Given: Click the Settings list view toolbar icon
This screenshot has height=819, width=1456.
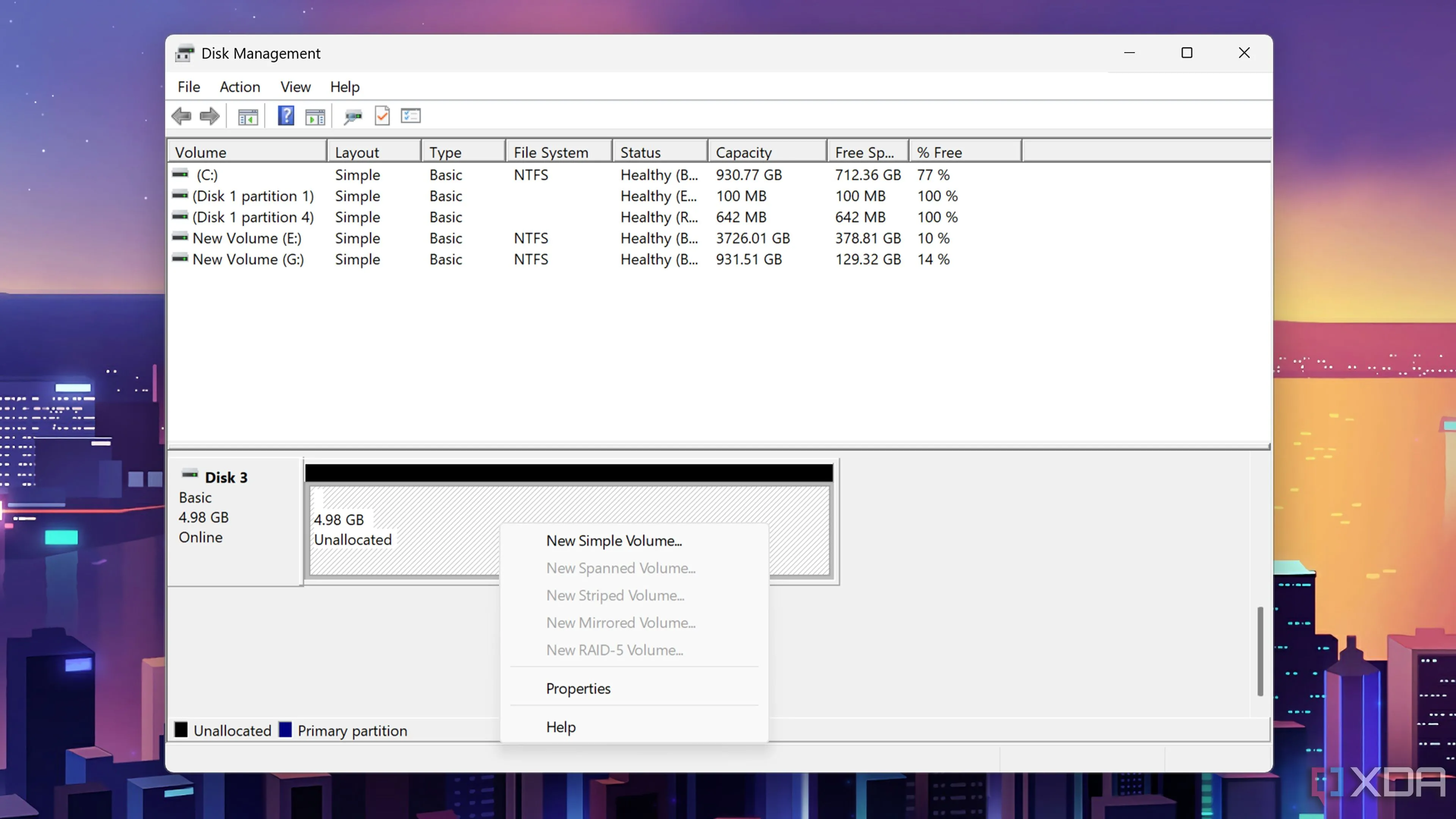Looking at the screenshot, I should click(411, 116).
